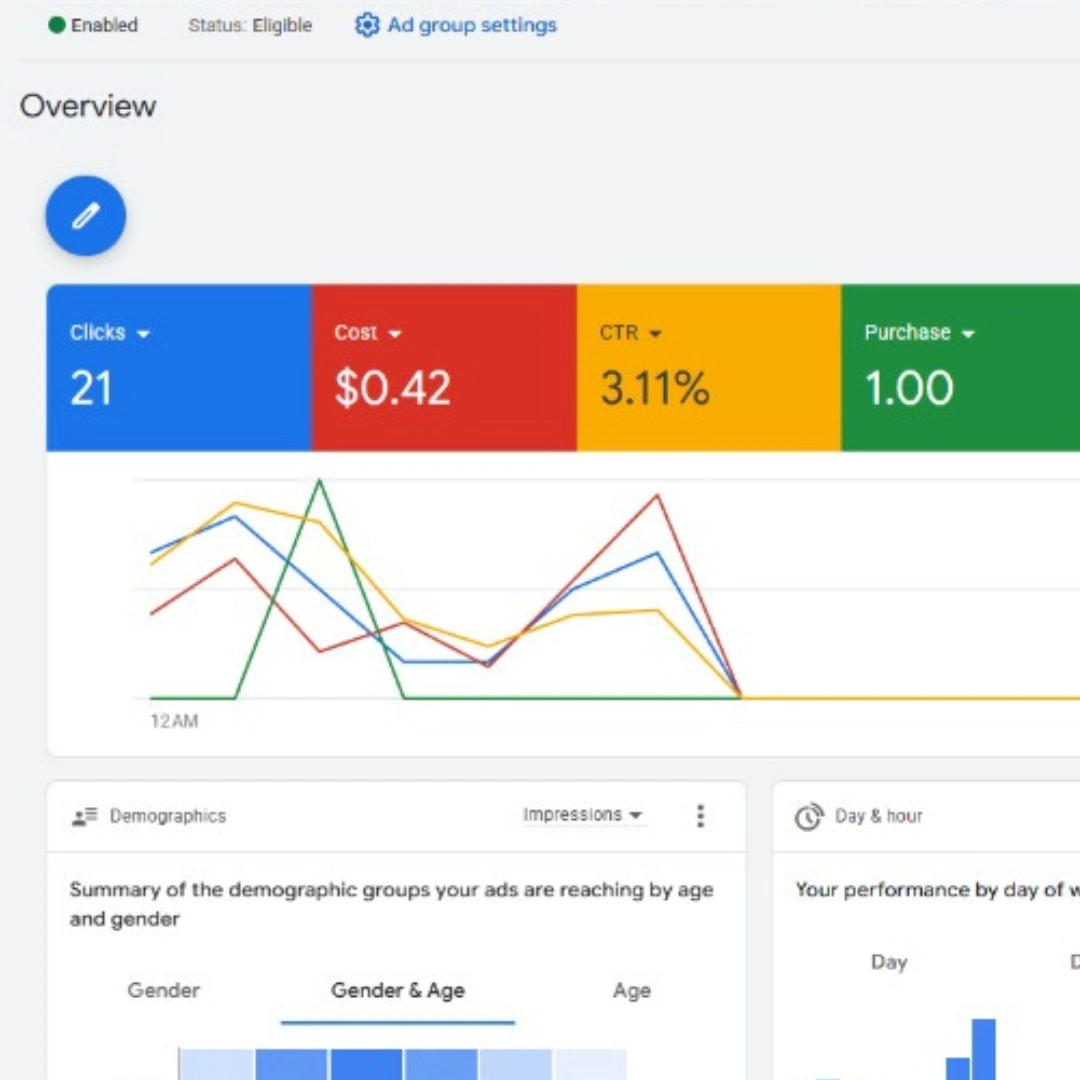This screenshot has height=1080, width=1080.
Task: Select the Gender & Age tab
Action: pos(397,991)
